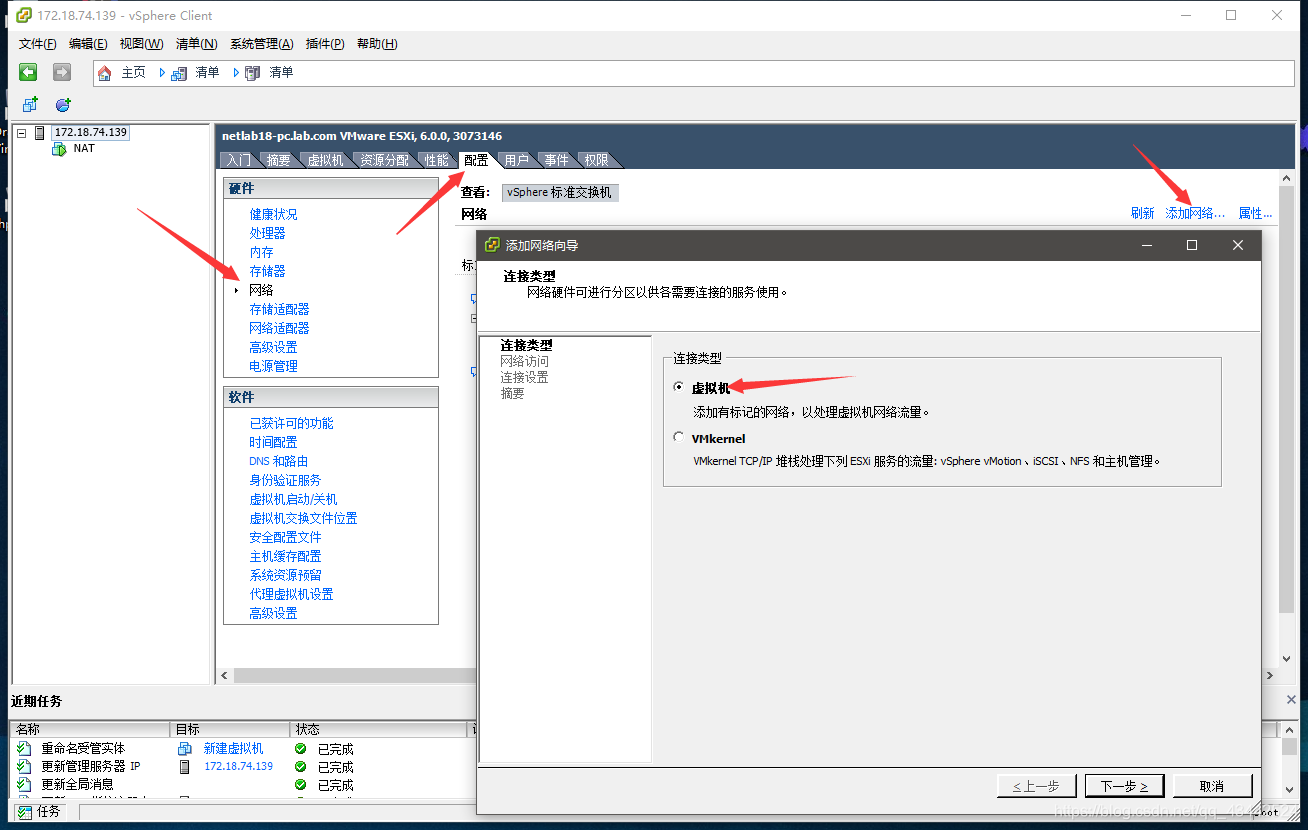1308x830 pixels.
Task: Open DNS 和路由 in software list
Action: (279, 461)
